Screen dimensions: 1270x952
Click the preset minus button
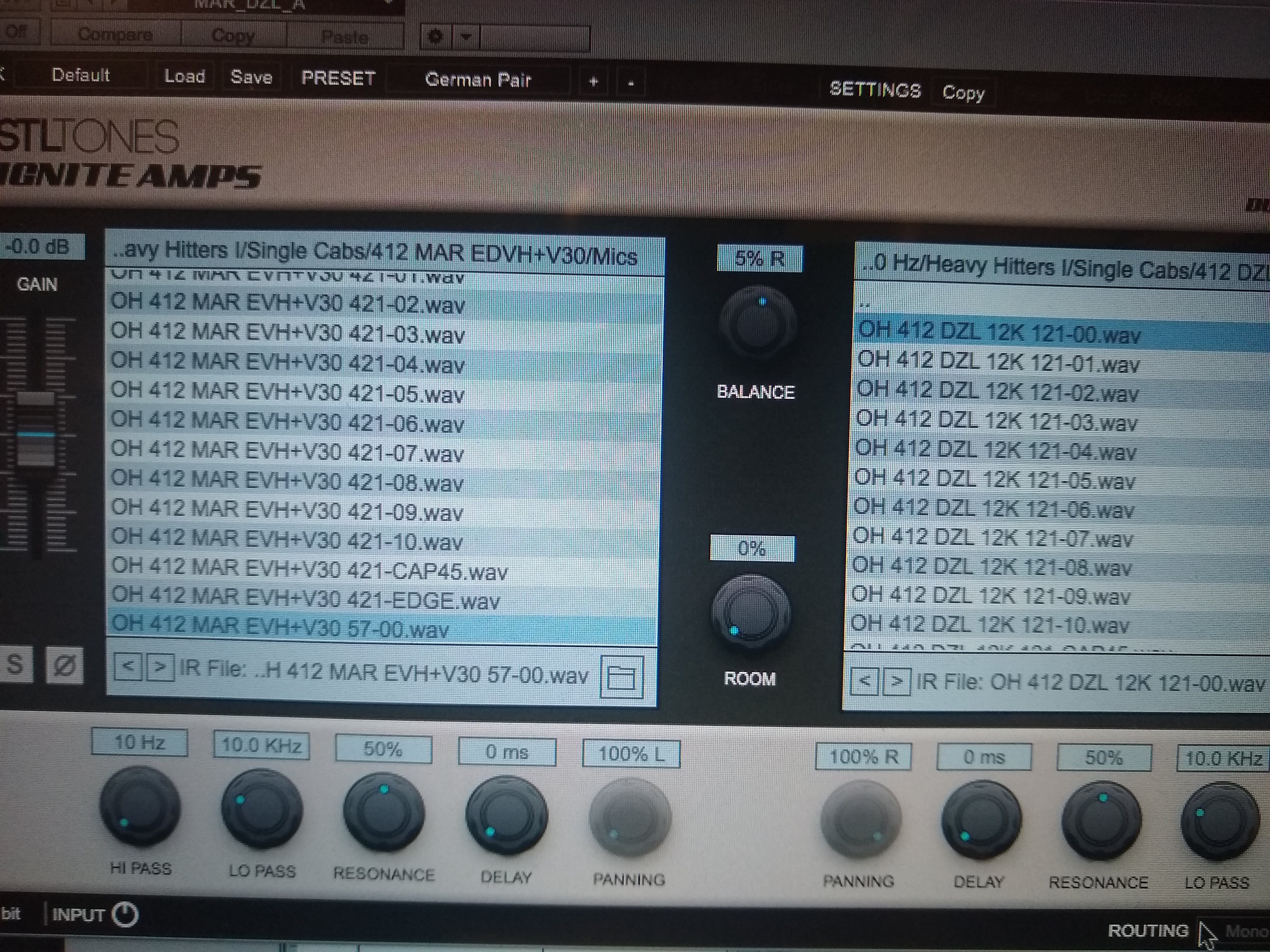(x=630, y=83)
